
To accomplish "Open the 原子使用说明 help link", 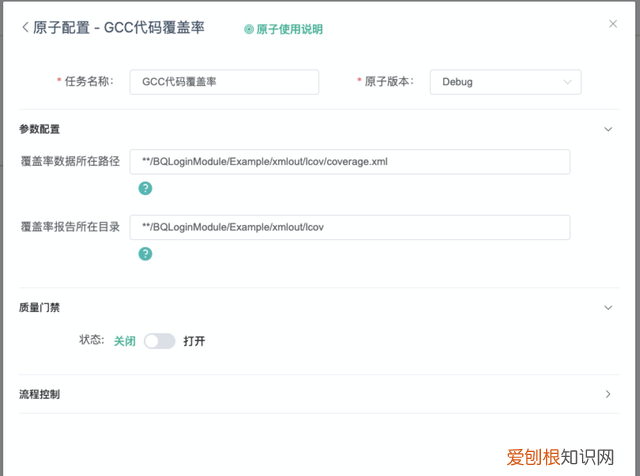I will [289, 29].
